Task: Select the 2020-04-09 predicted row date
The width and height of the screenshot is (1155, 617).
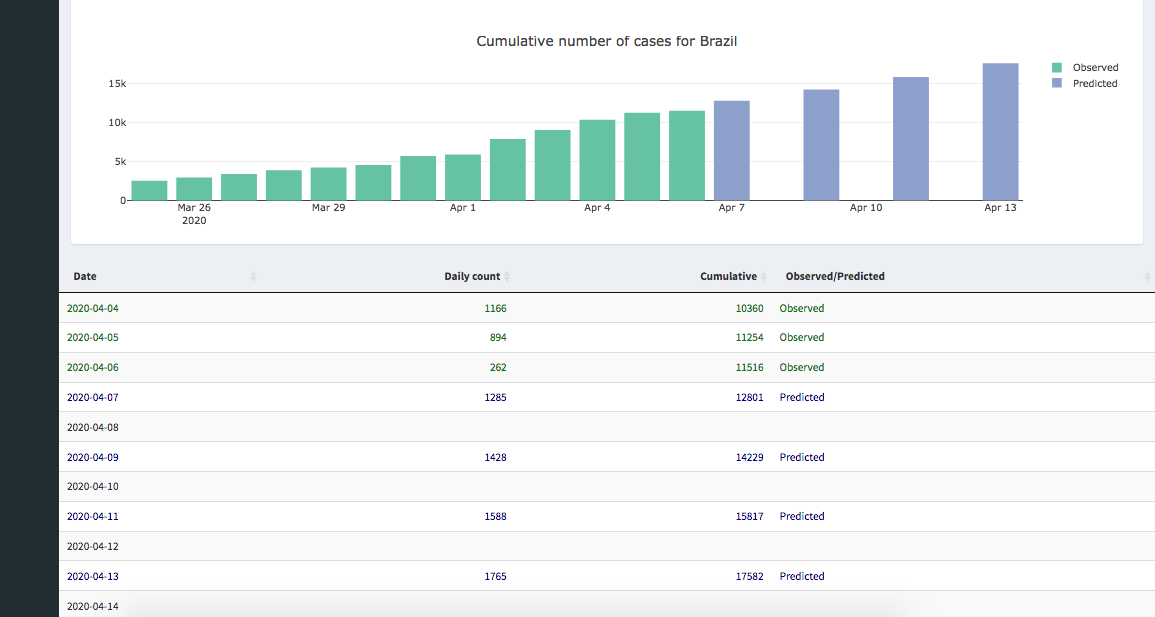Action: (92, 458)
